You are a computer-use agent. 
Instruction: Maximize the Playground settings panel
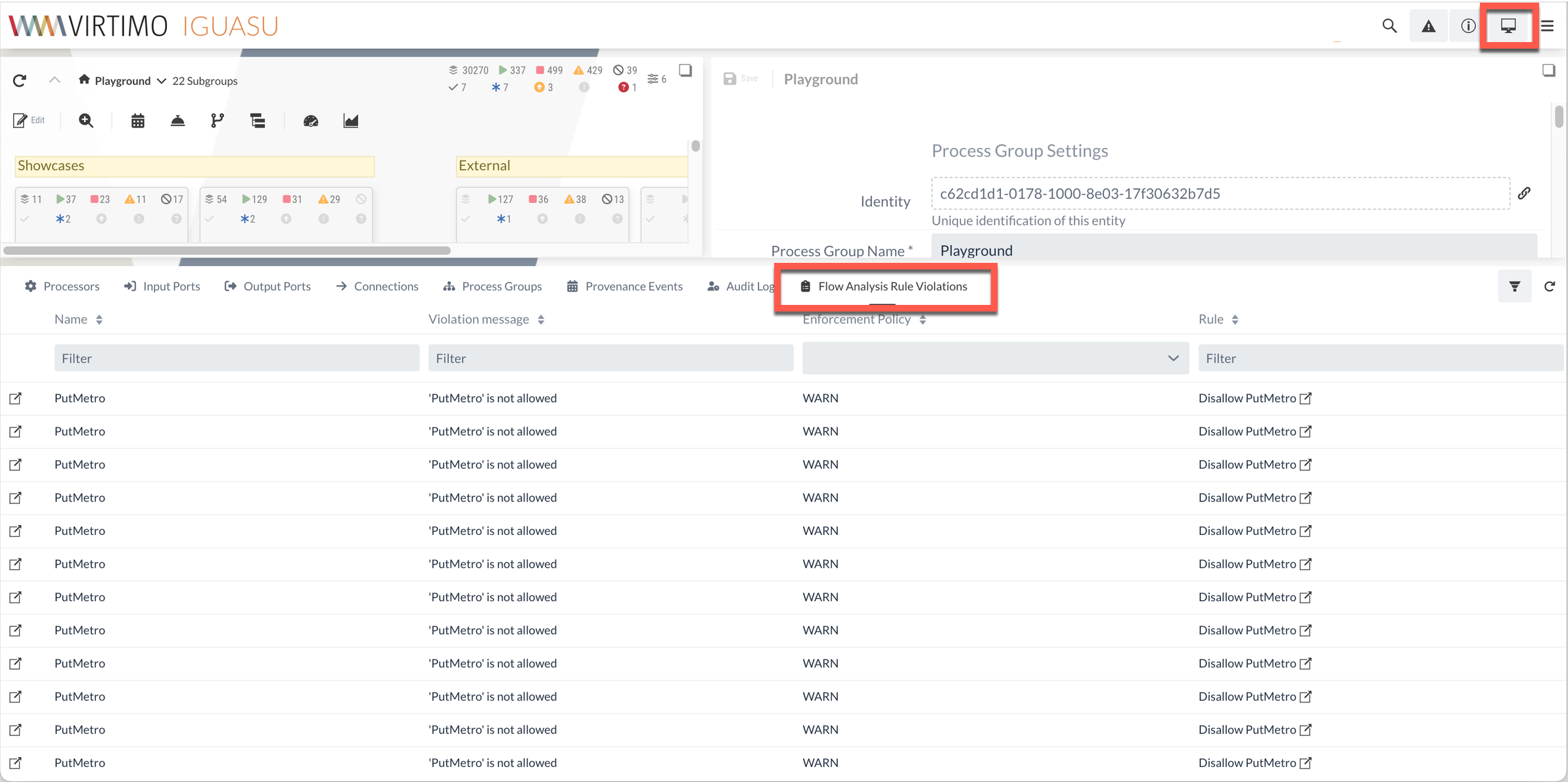(1548, 70)
